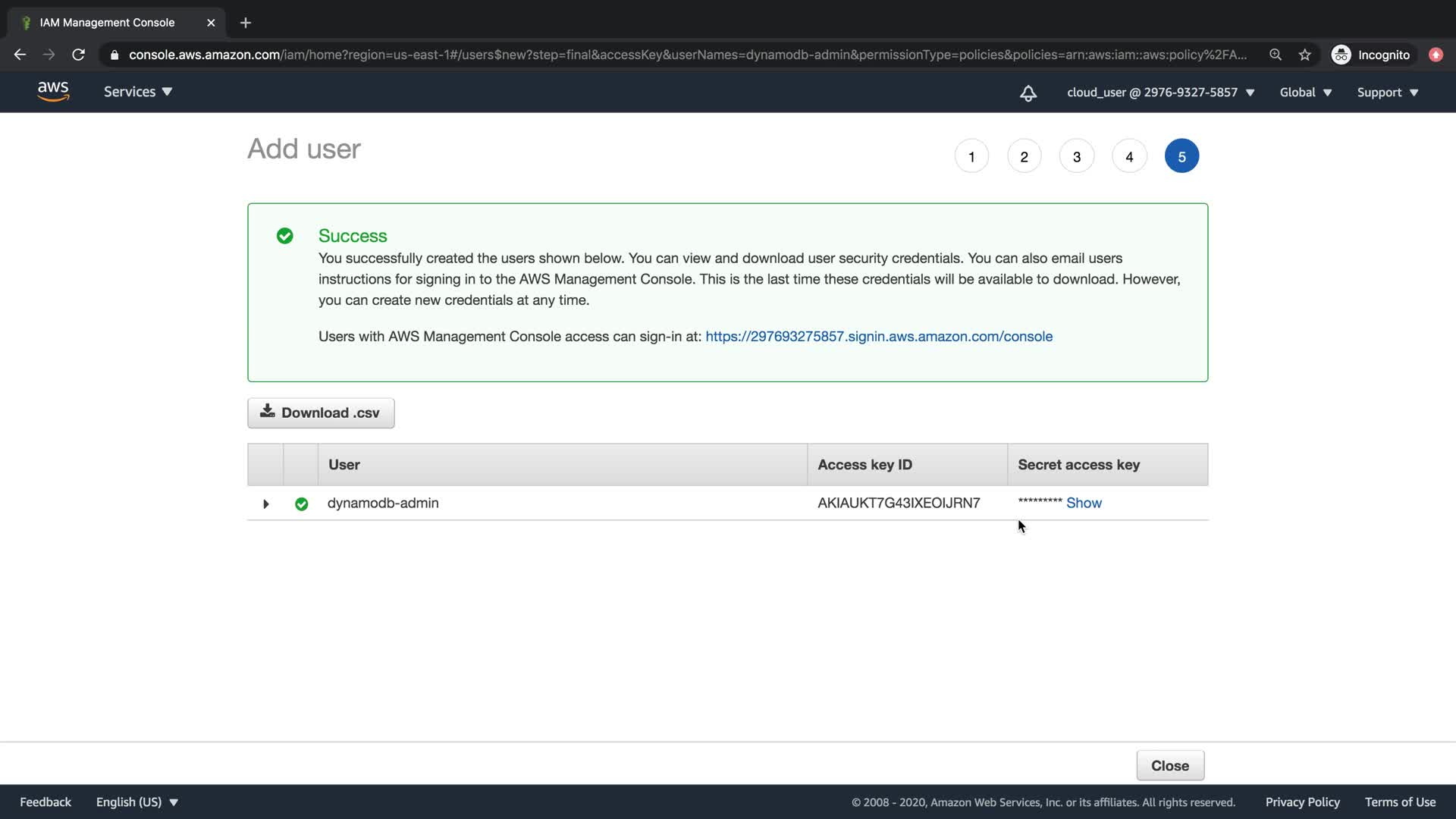
Task: Open the Services dropdown menu
Action: click(x=138, y=92)
